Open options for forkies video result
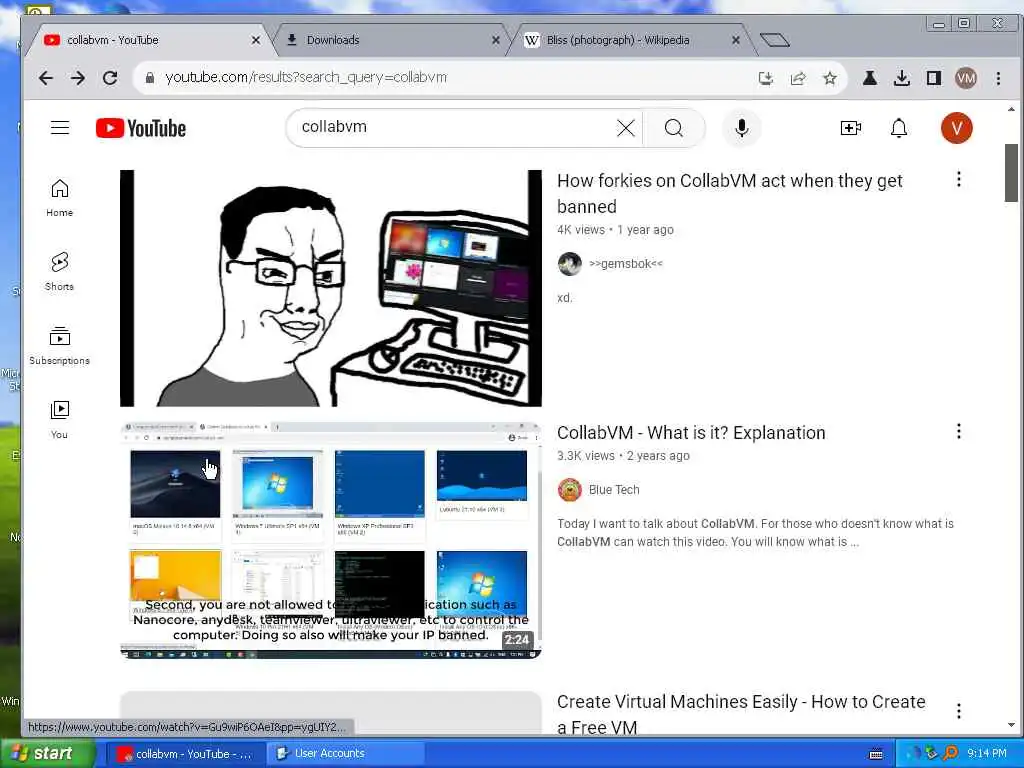 959,179
